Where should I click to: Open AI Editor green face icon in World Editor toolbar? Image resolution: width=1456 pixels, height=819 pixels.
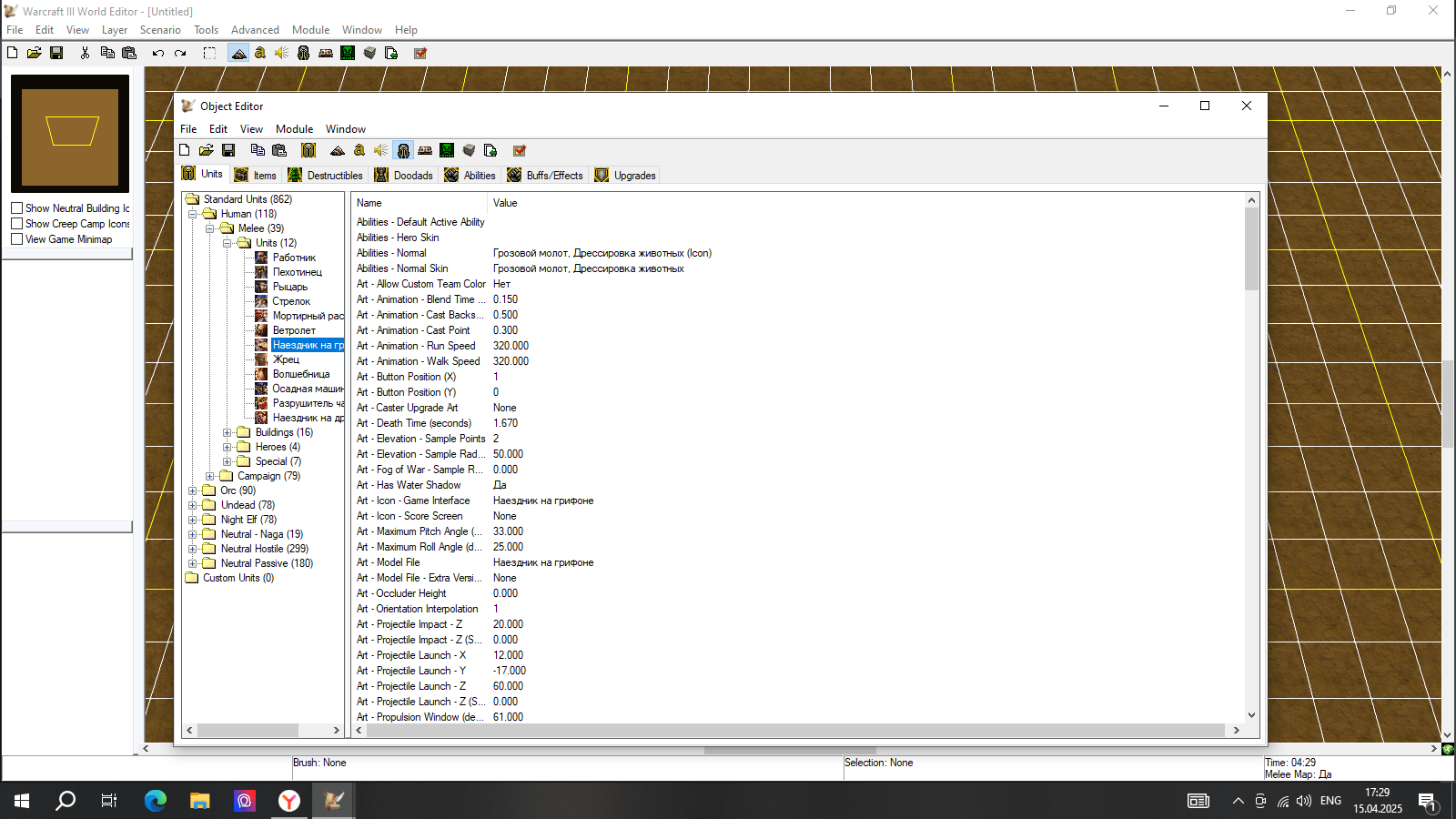pos(348,53)
